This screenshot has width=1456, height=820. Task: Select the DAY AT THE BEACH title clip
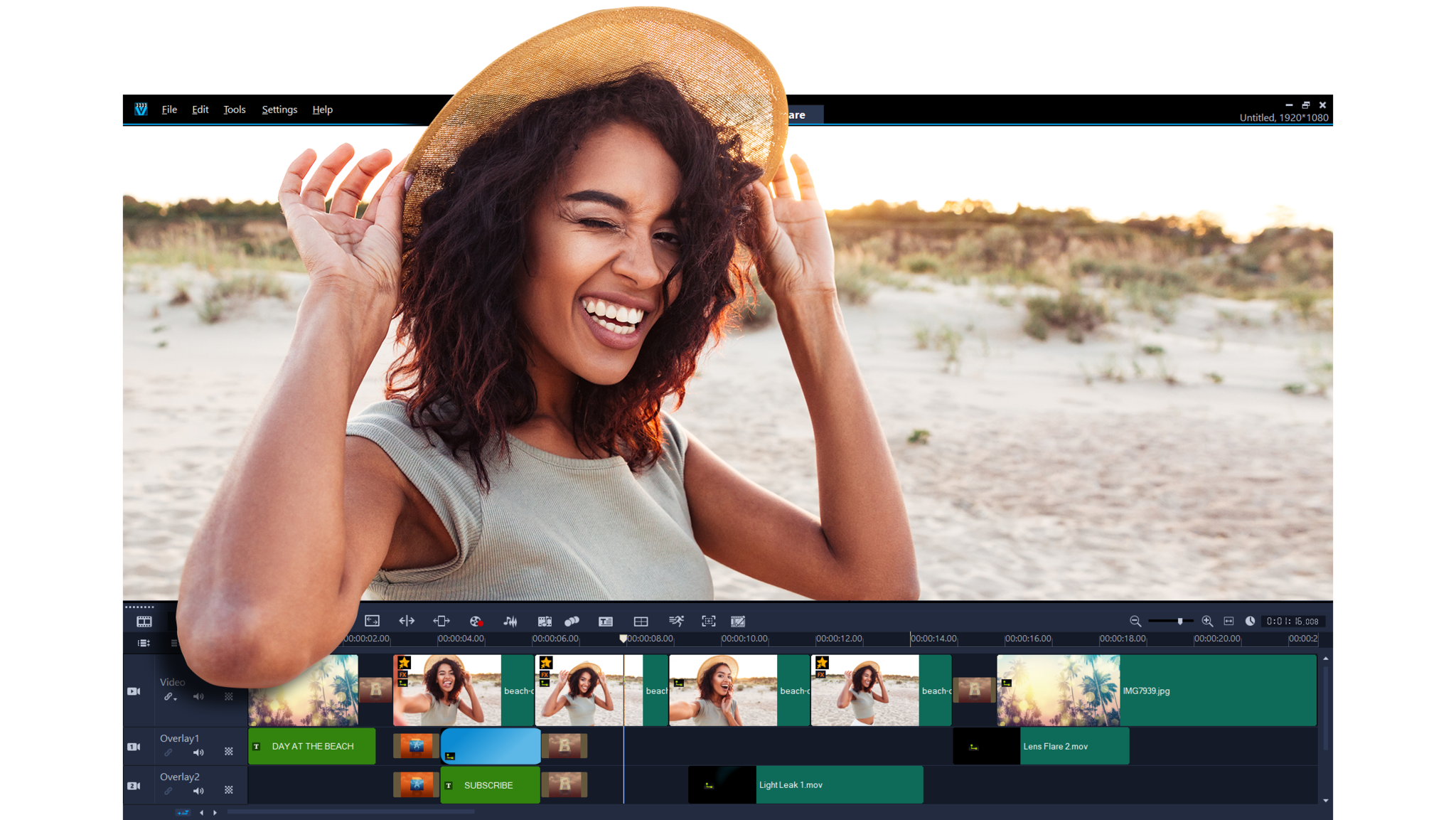coord(311,746)
